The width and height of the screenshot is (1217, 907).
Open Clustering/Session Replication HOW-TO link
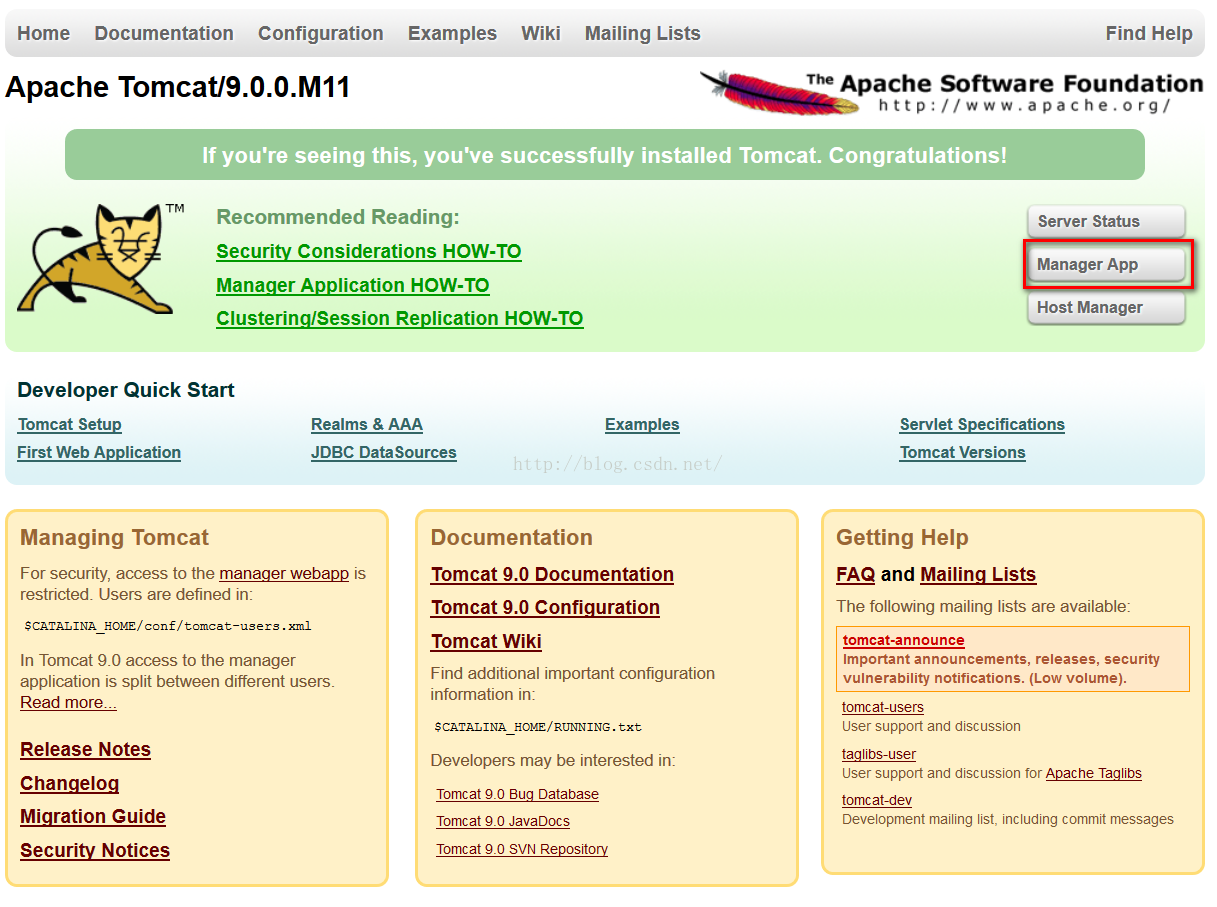(x=400, y=318)
